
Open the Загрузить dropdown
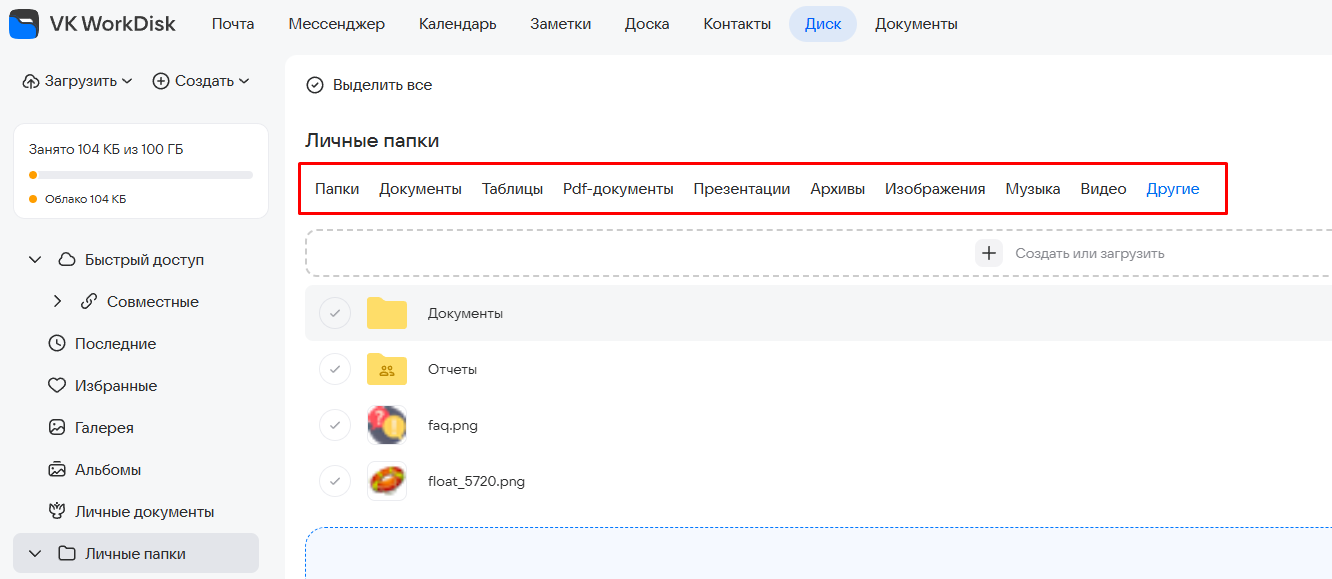coord(77,81)
